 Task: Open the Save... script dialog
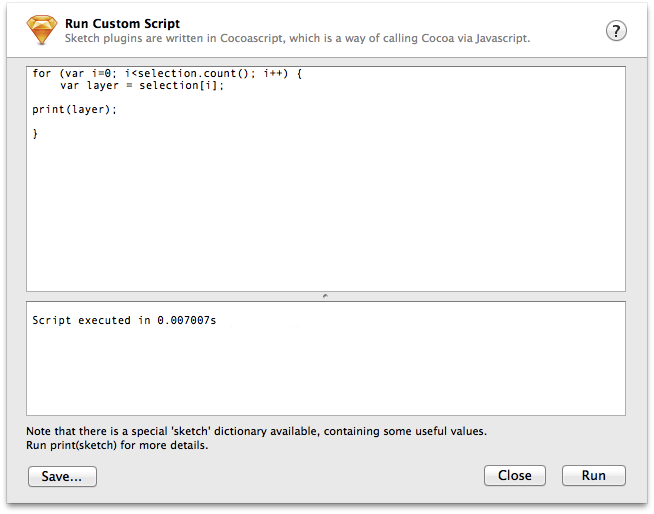point(62,477)
